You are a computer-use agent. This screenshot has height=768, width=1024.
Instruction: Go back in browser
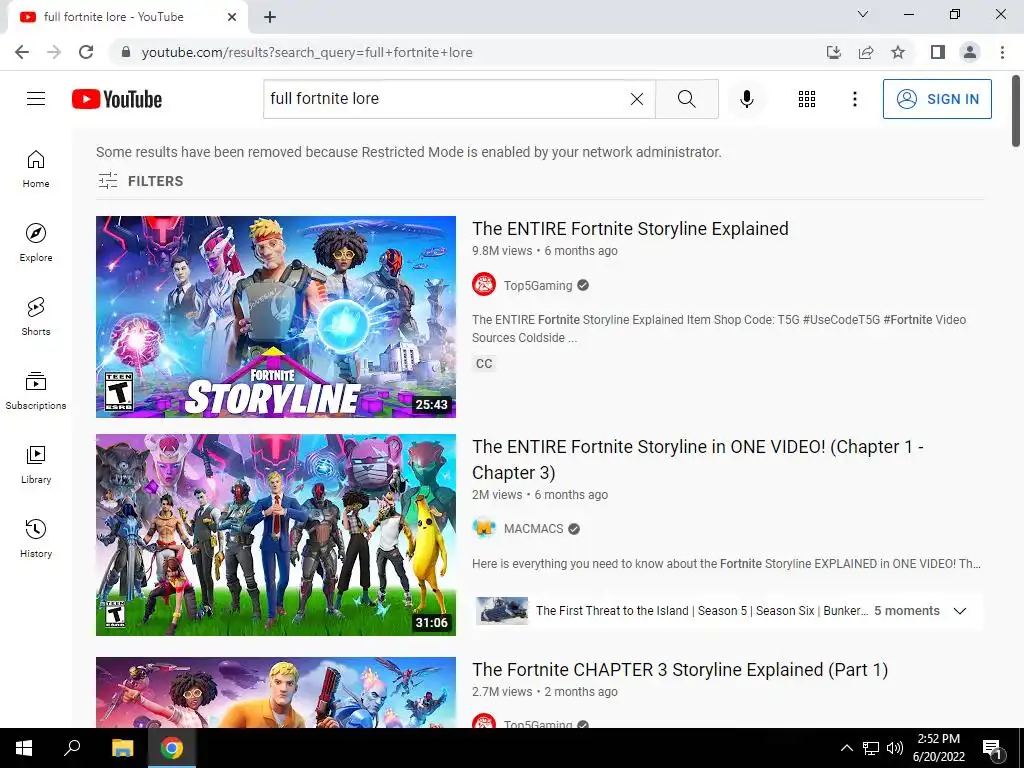(22, 52)
